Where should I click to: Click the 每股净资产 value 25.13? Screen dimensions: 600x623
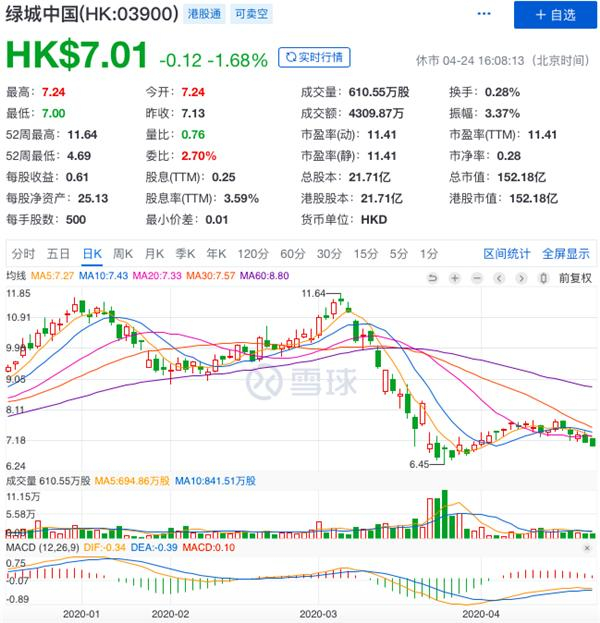[93, 198]
